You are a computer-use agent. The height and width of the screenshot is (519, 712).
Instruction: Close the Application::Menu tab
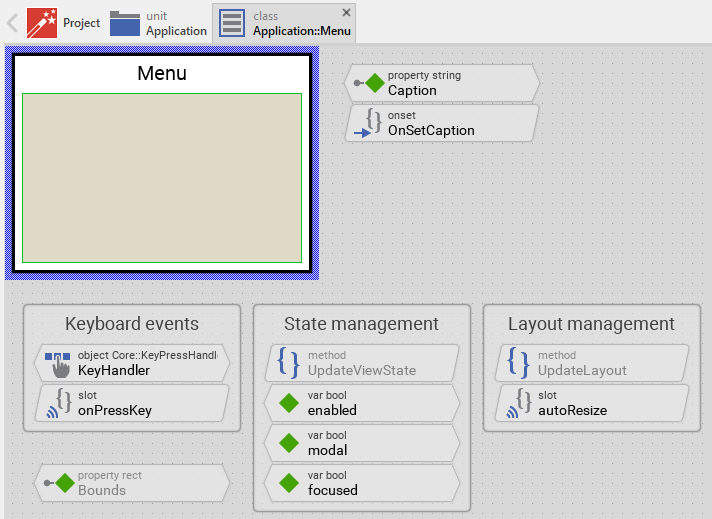coord(347,12)
